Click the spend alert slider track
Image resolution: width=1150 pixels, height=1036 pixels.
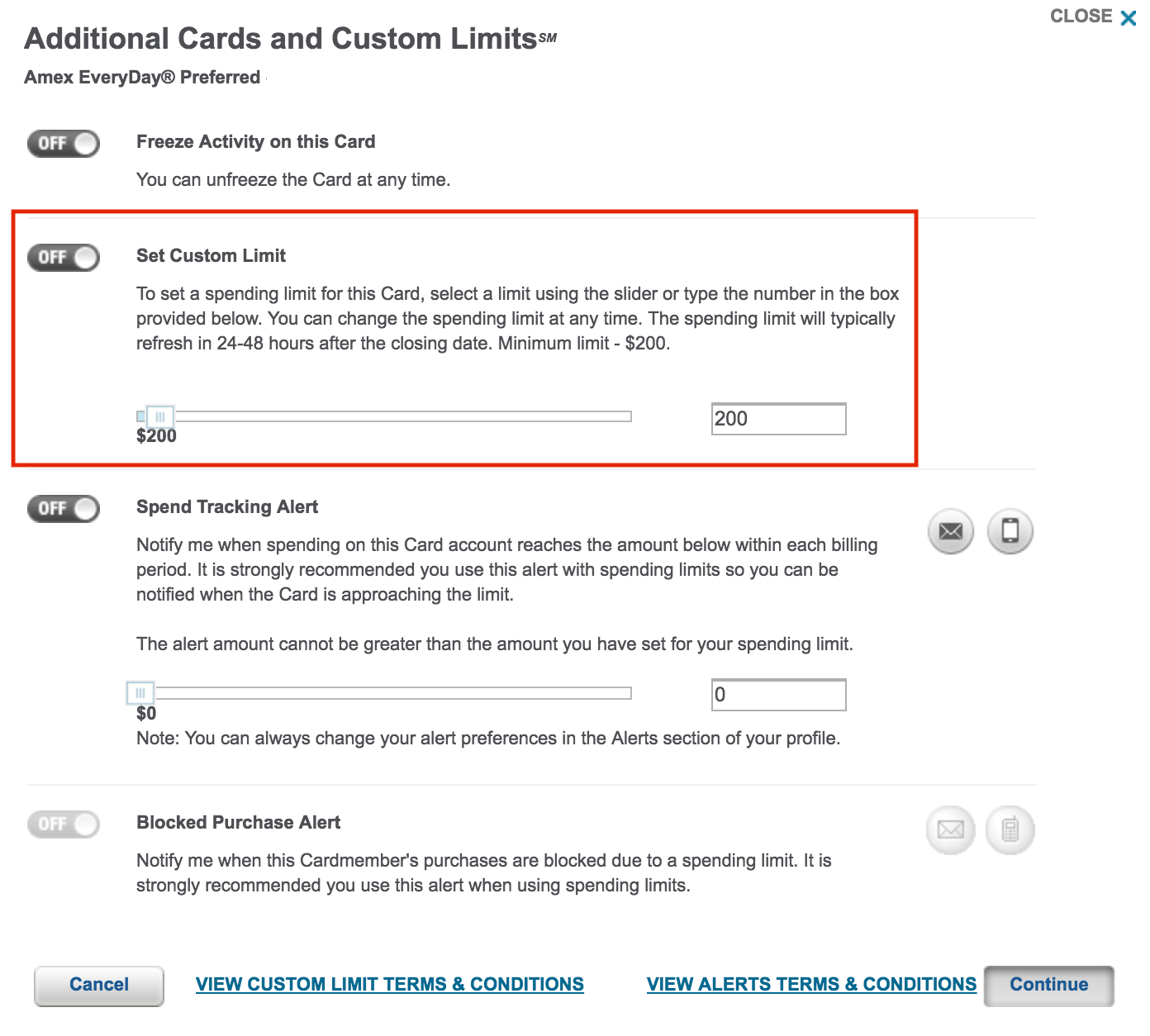(388, 692)
